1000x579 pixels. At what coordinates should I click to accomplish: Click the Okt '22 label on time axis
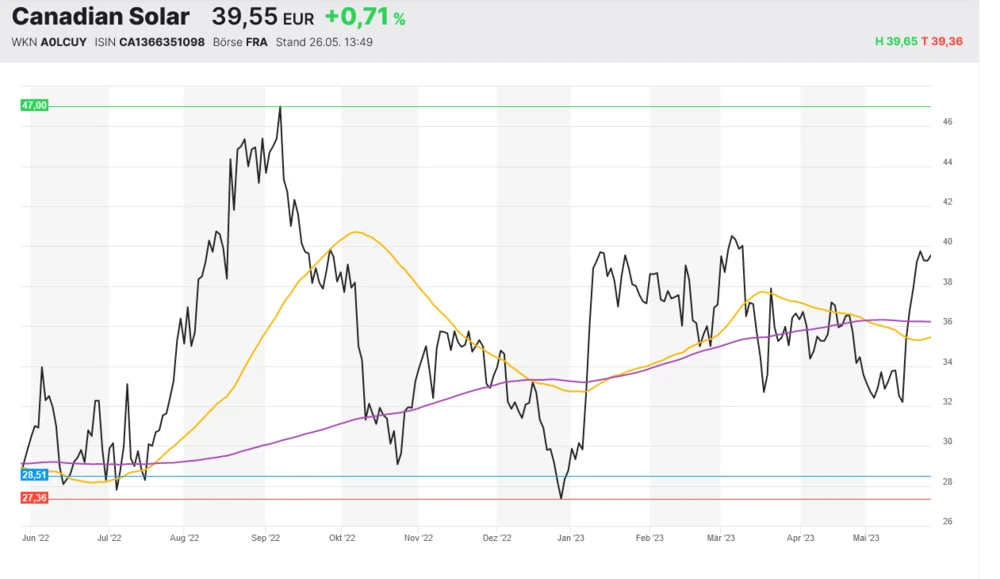[x=341, y=538]
